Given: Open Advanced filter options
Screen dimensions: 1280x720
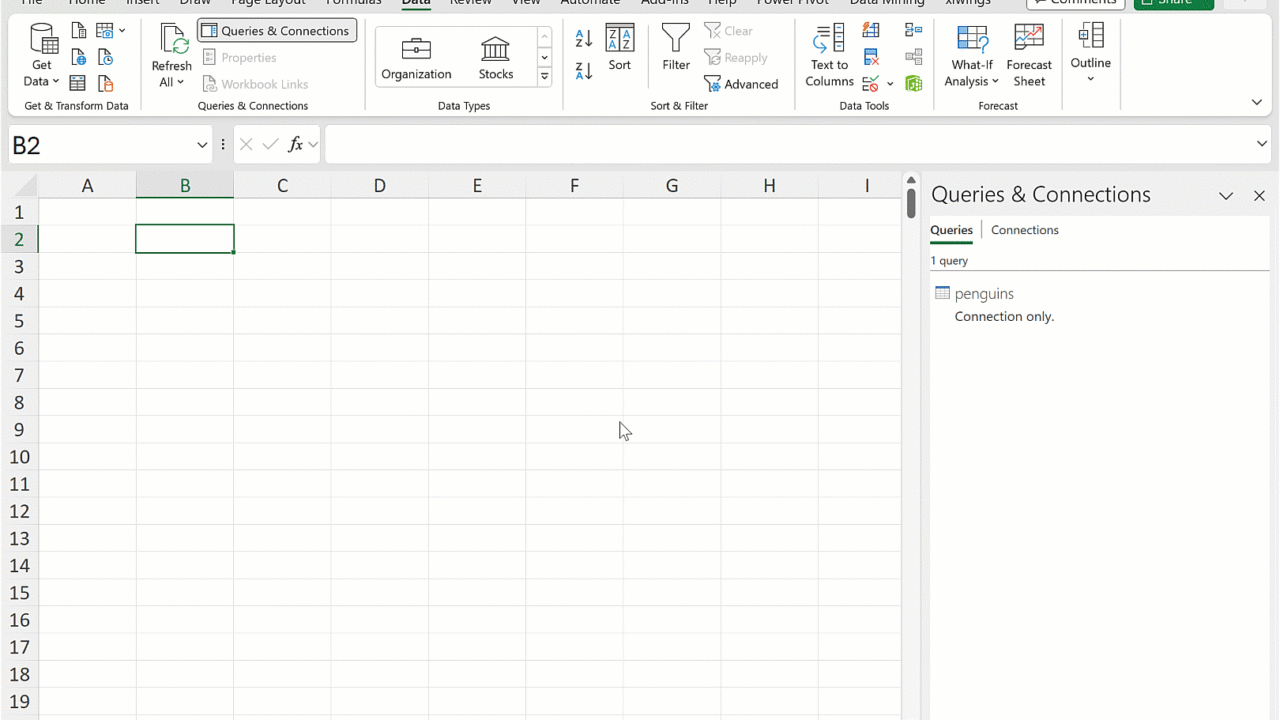Looking at the screenshot, I should (741, 84).
